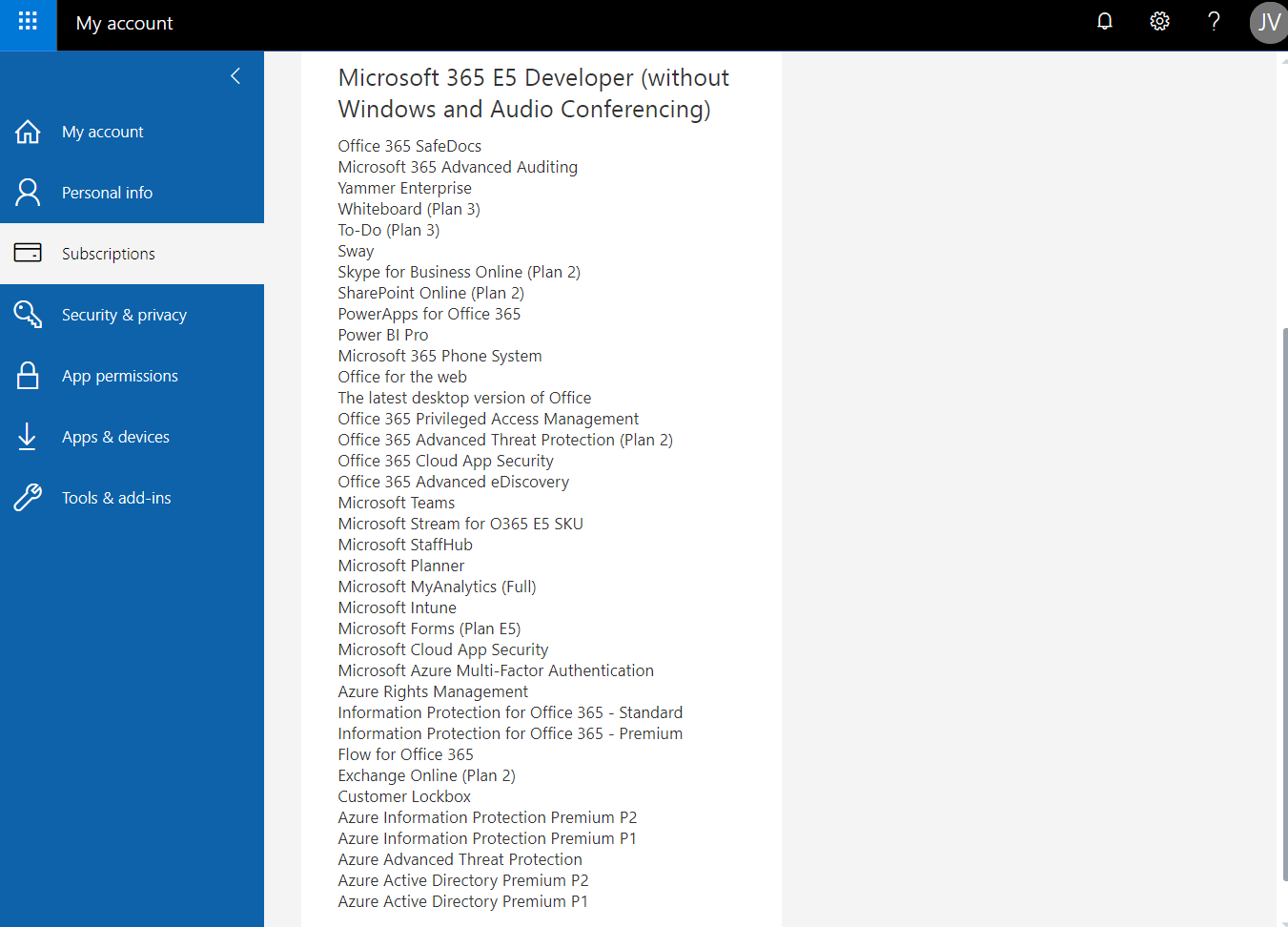This screenshot has width=1288, height=927.
Task: Click Yammer Enterprise text
Action: [x=404, y=188]
